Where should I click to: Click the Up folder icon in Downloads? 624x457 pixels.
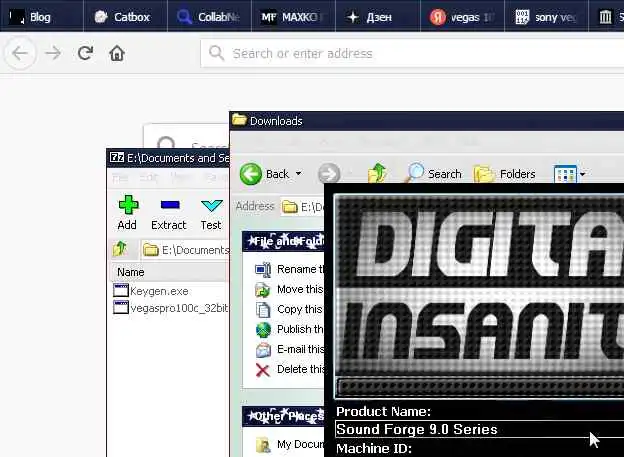click(377, 174)
